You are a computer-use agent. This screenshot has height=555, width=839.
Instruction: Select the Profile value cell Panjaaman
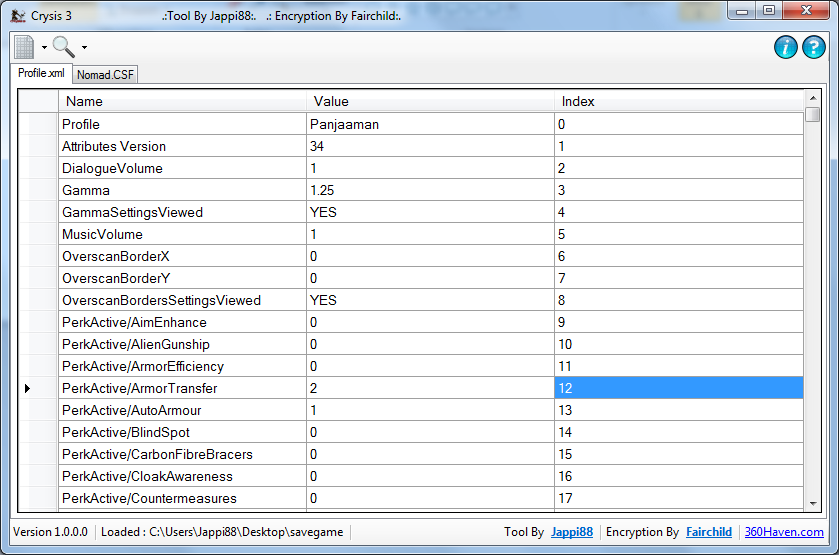click(430, 124)
